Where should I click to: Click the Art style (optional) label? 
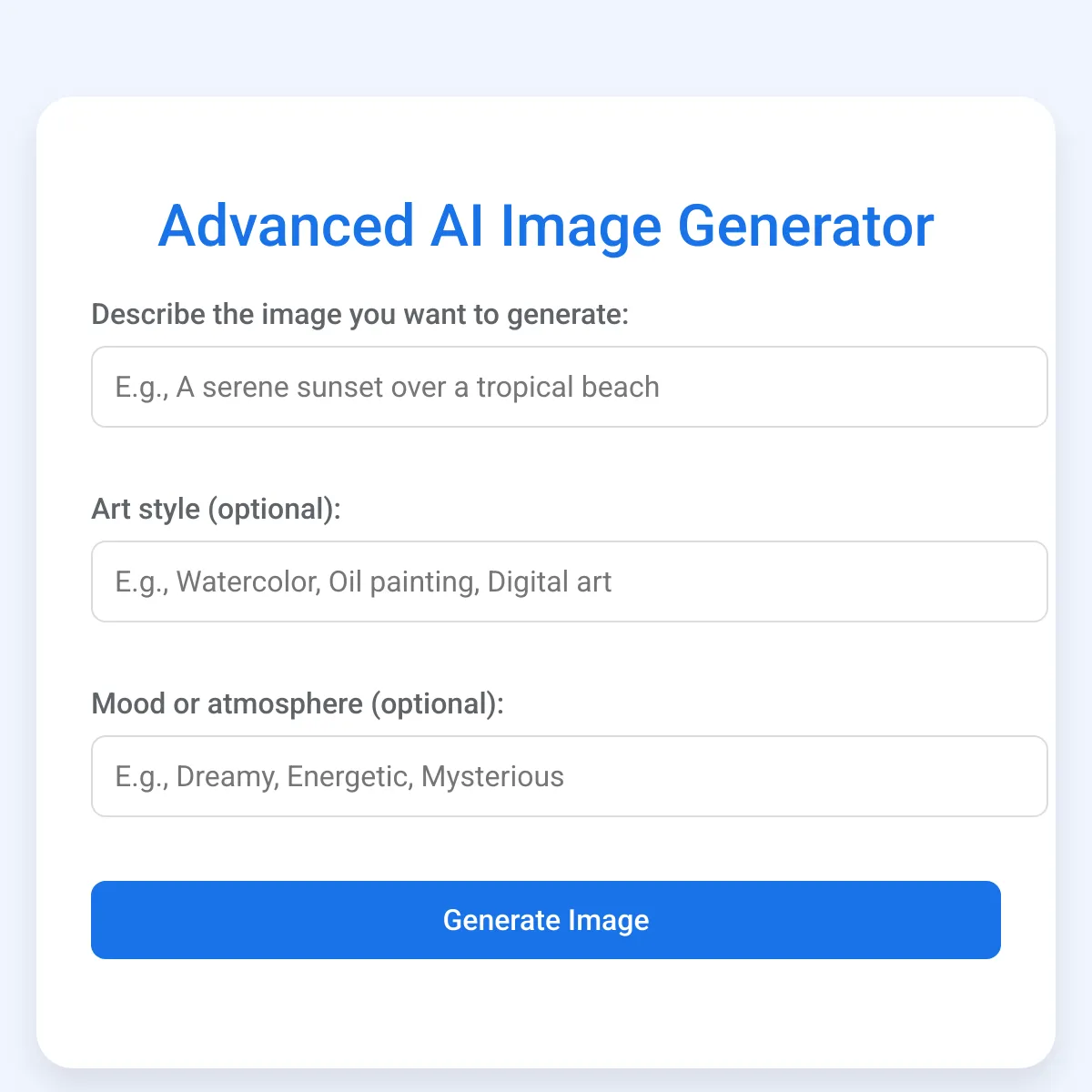tap(216, 509)
